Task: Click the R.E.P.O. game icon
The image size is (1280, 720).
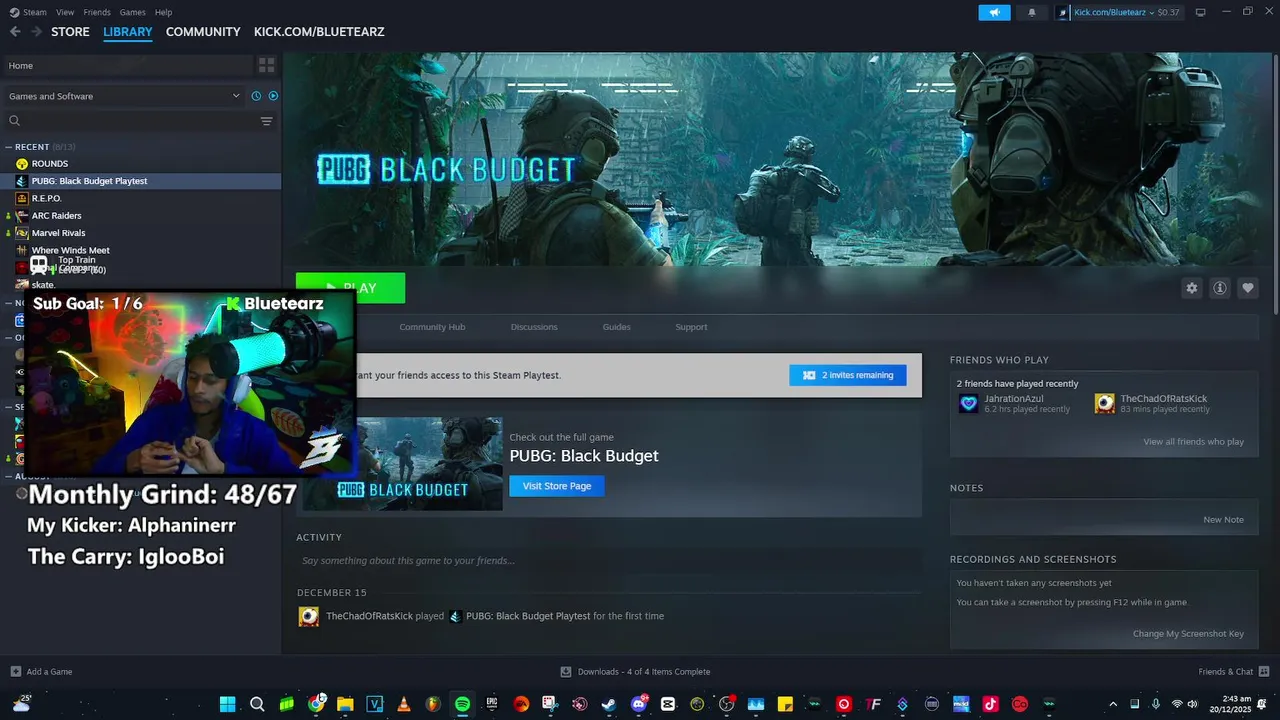Action: (22, 198)
